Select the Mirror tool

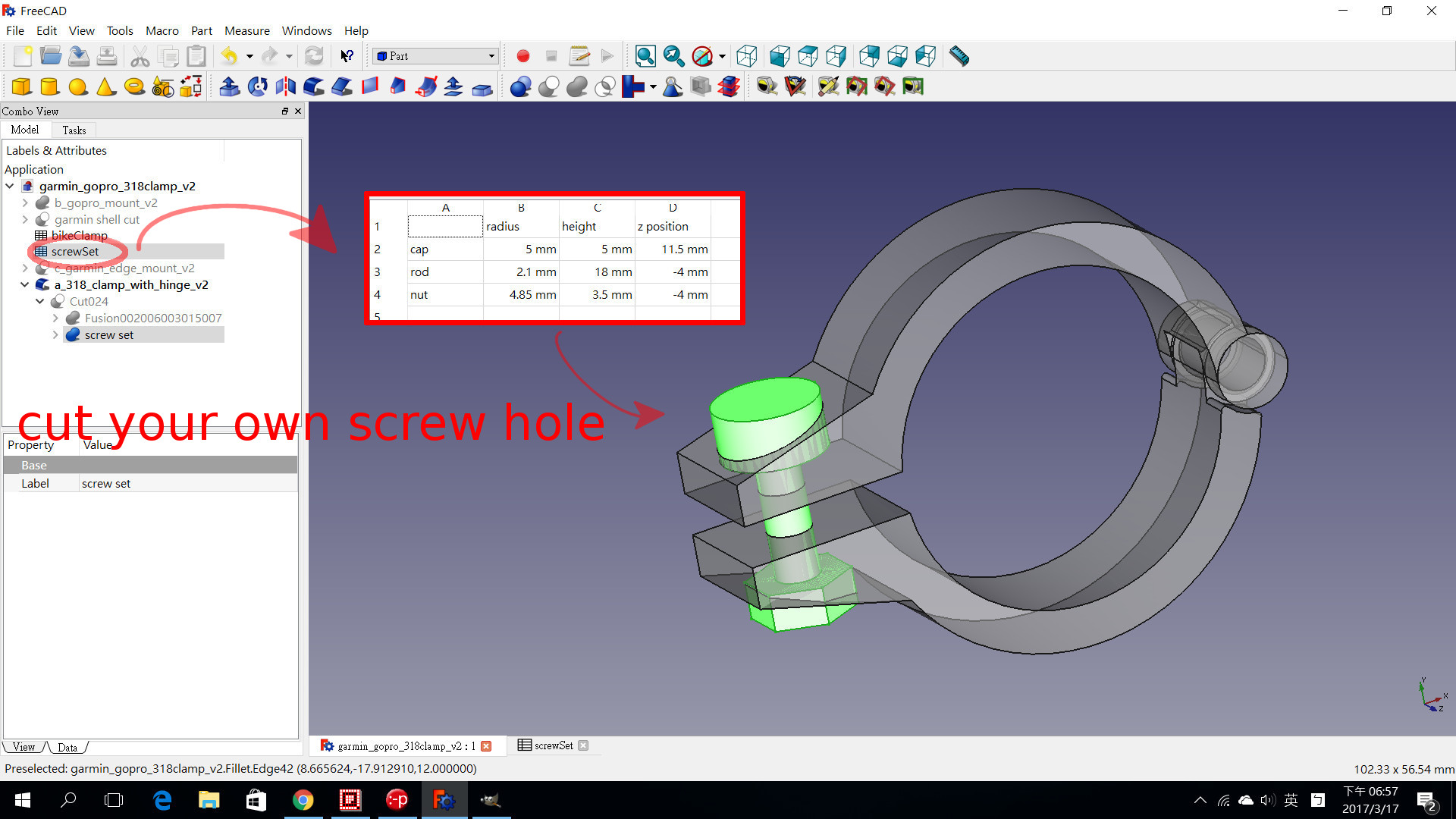[x=286, y=86]
